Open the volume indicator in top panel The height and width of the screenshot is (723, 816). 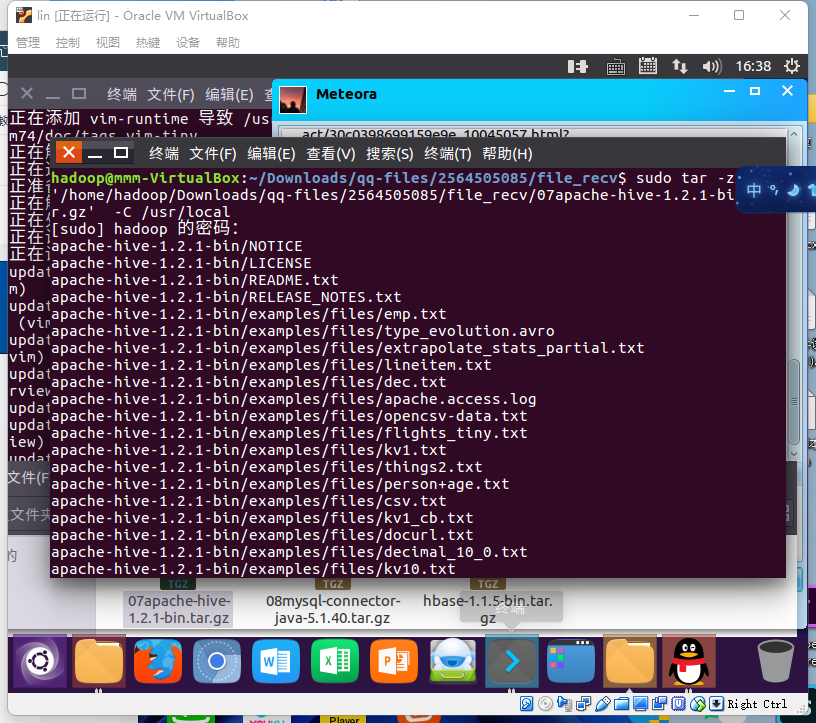click(712, 66)
